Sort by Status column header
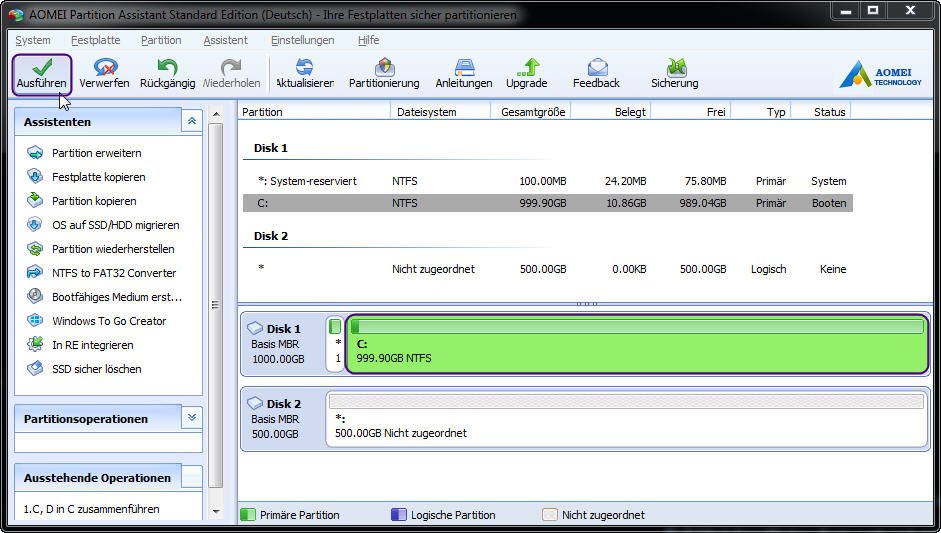 (x=821, y=112)
